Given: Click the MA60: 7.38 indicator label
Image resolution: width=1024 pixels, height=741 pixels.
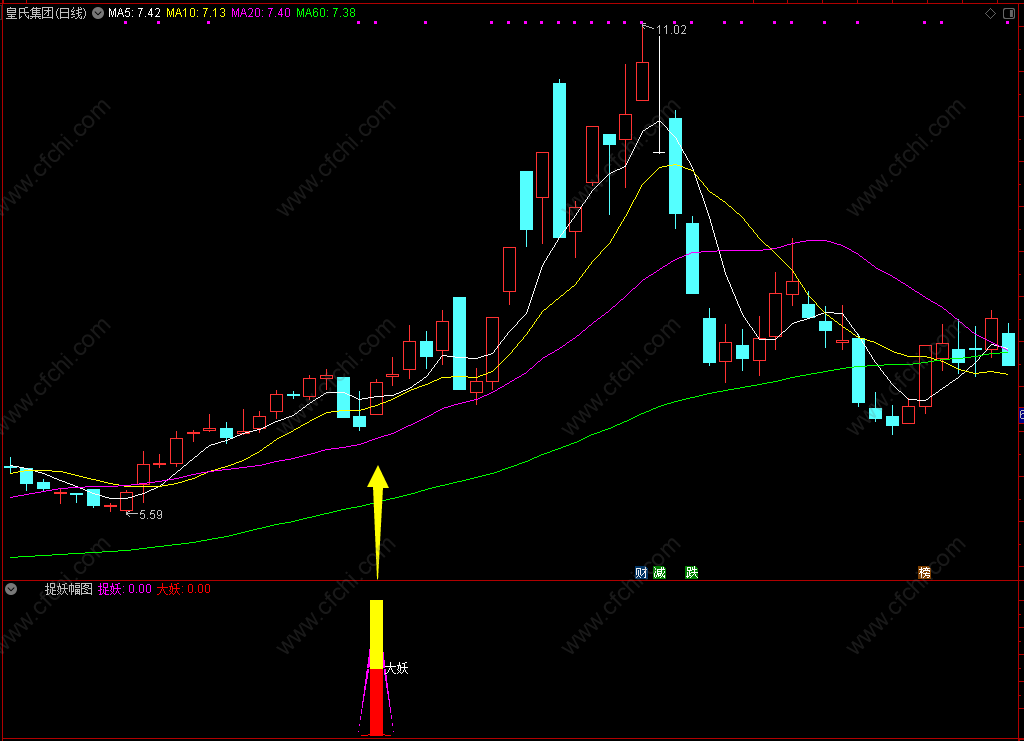Looking at the screenshot, I should [x=326, y=13].
